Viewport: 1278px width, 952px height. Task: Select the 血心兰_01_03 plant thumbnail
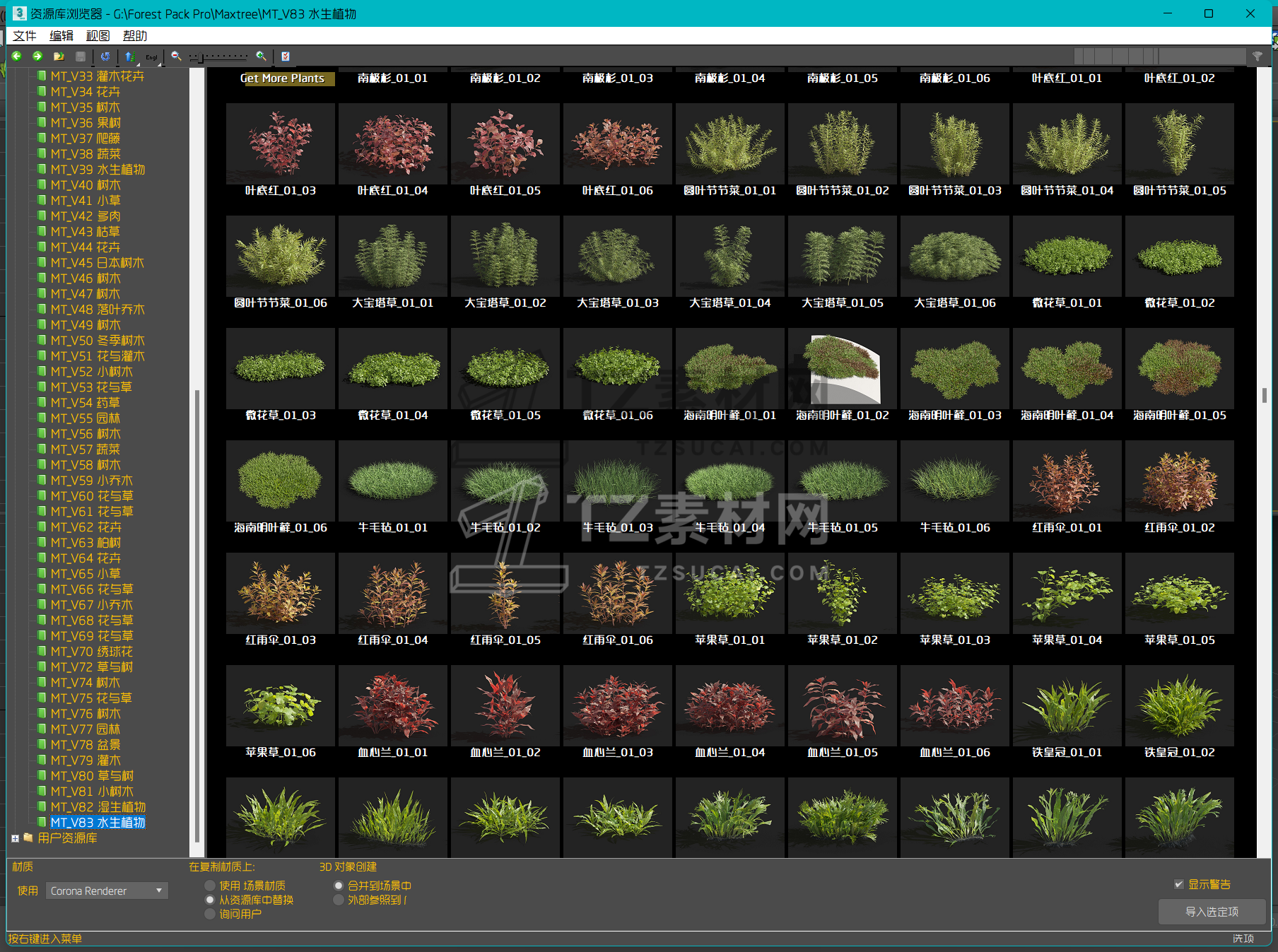[x=618, y=706]
